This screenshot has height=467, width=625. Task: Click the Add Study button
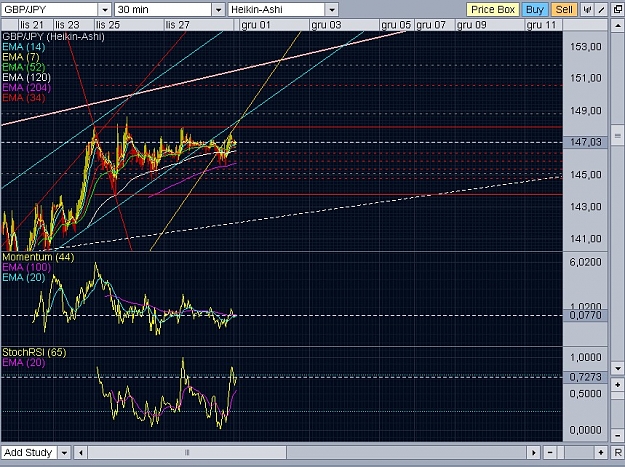pos(29,453)
